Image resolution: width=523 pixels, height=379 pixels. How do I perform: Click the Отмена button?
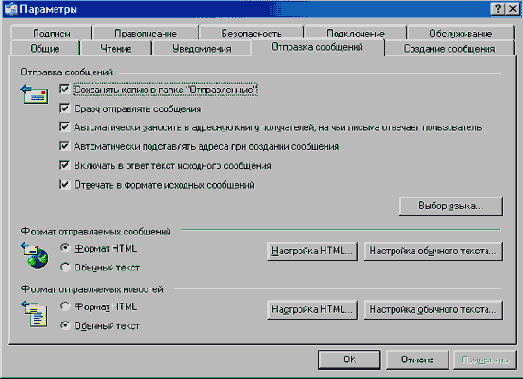pos(417,359)
